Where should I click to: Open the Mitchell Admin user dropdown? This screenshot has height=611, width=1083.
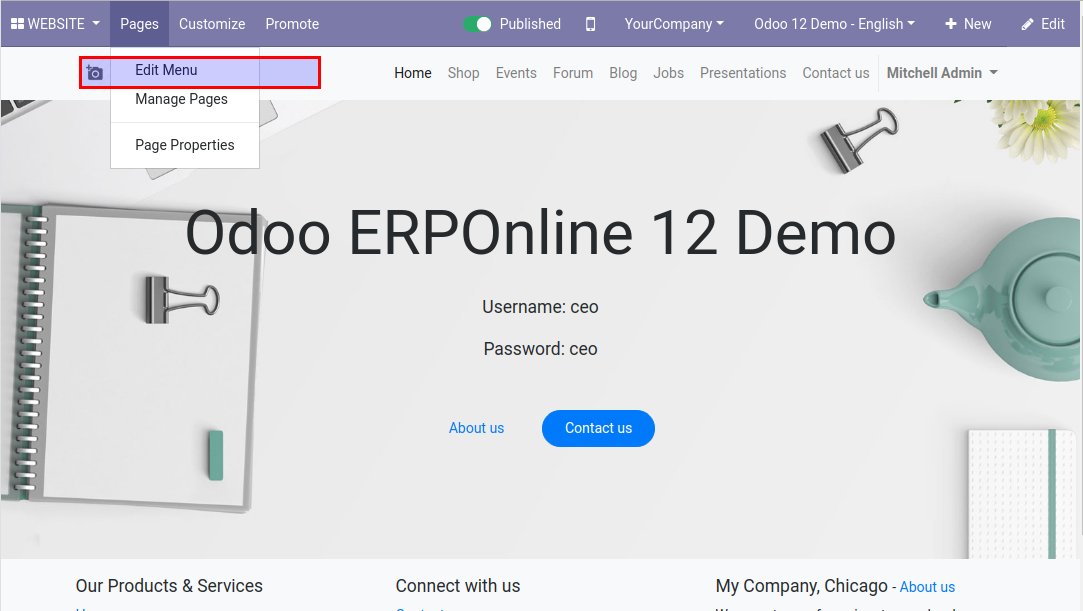tap(942, 72)
